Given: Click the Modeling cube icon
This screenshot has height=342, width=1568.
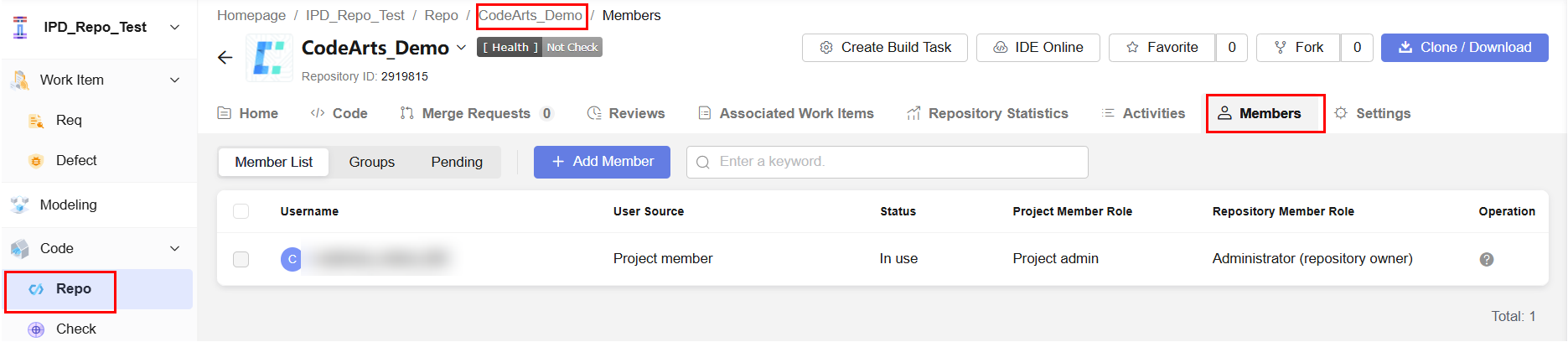Looking at the screenshot, I should pyautogui.click(x=20, y=205).
